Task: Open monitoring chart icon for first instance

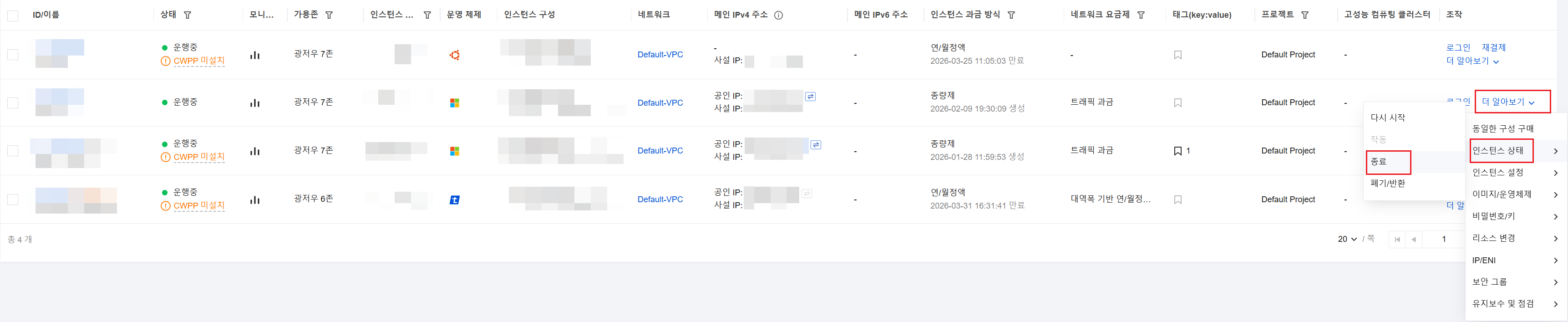Action: coord(255,56)
